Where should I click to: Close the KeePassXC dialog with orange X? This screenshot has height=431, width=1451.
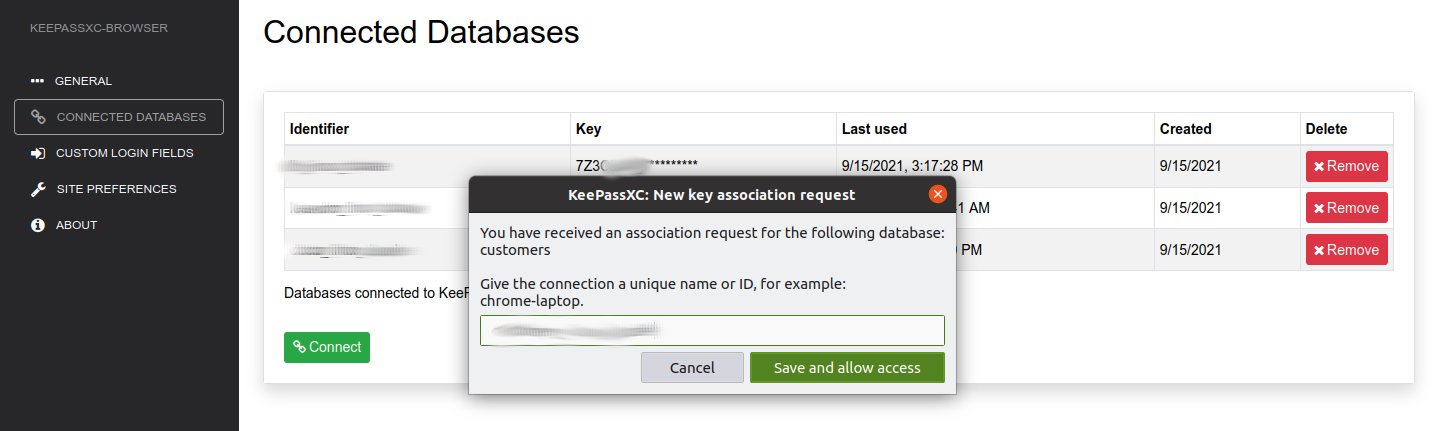pos(937,194)
